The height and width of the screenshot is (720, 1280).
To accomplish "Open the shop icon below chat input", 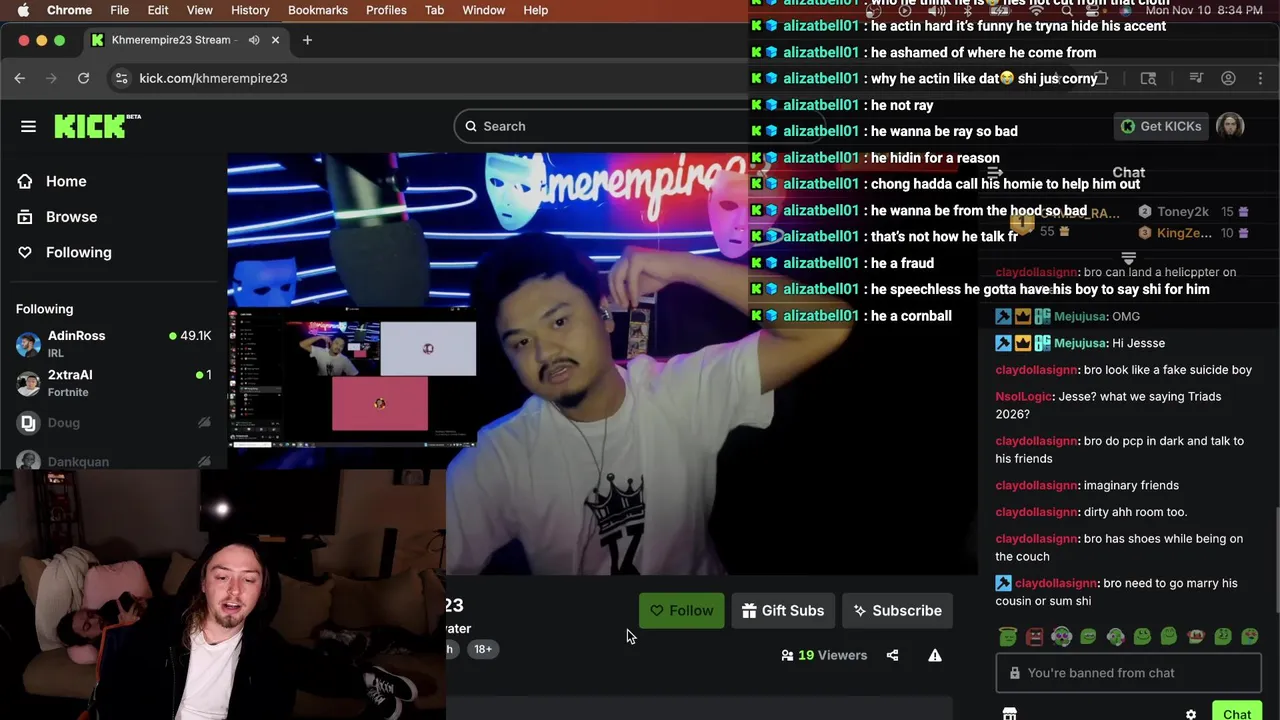I will [x=1010, y=714].
